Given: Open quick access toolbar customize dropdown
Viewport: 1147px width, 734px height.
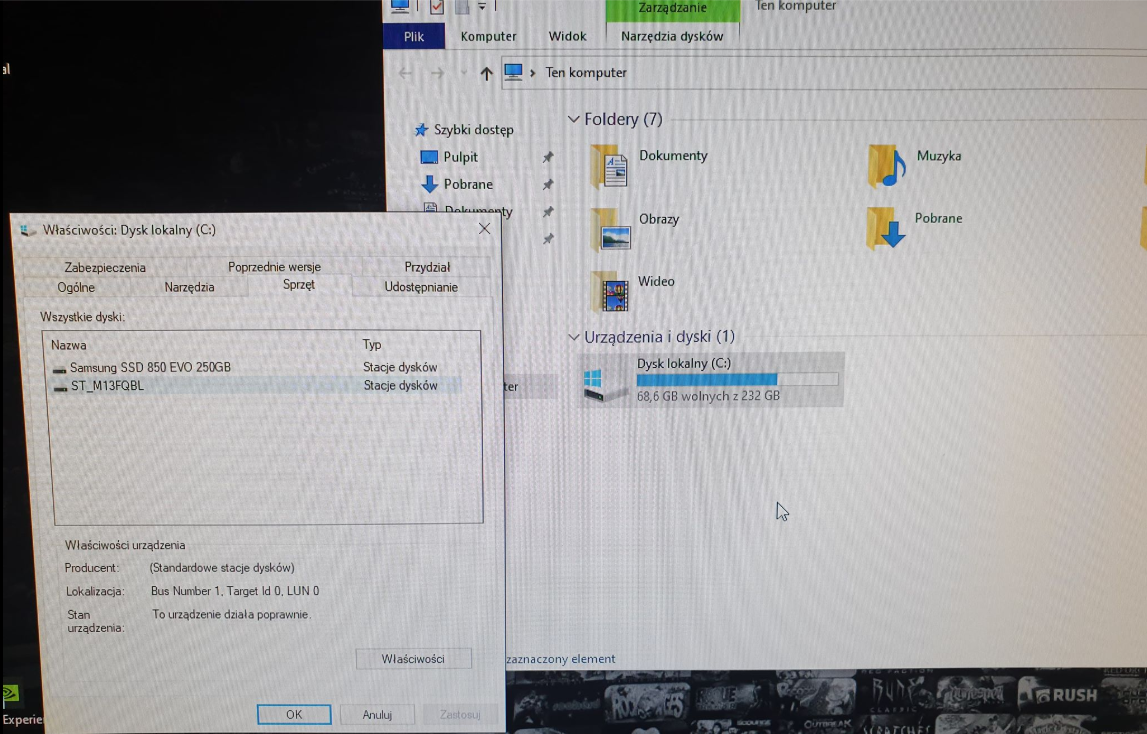Looking at the screenshot, I should click(482, 7).
